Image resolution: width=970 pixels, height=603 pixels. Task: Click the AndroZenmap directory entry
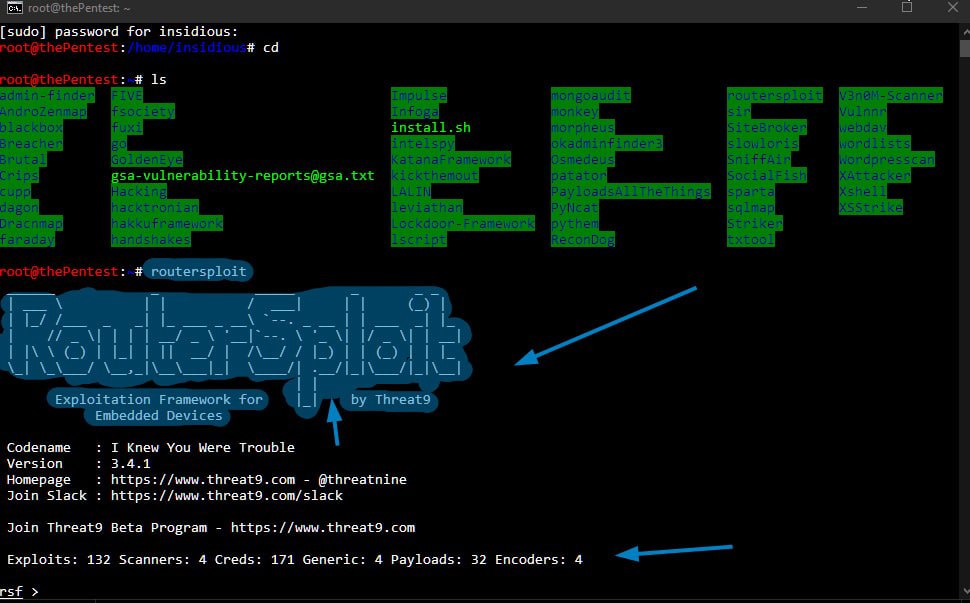43,111
